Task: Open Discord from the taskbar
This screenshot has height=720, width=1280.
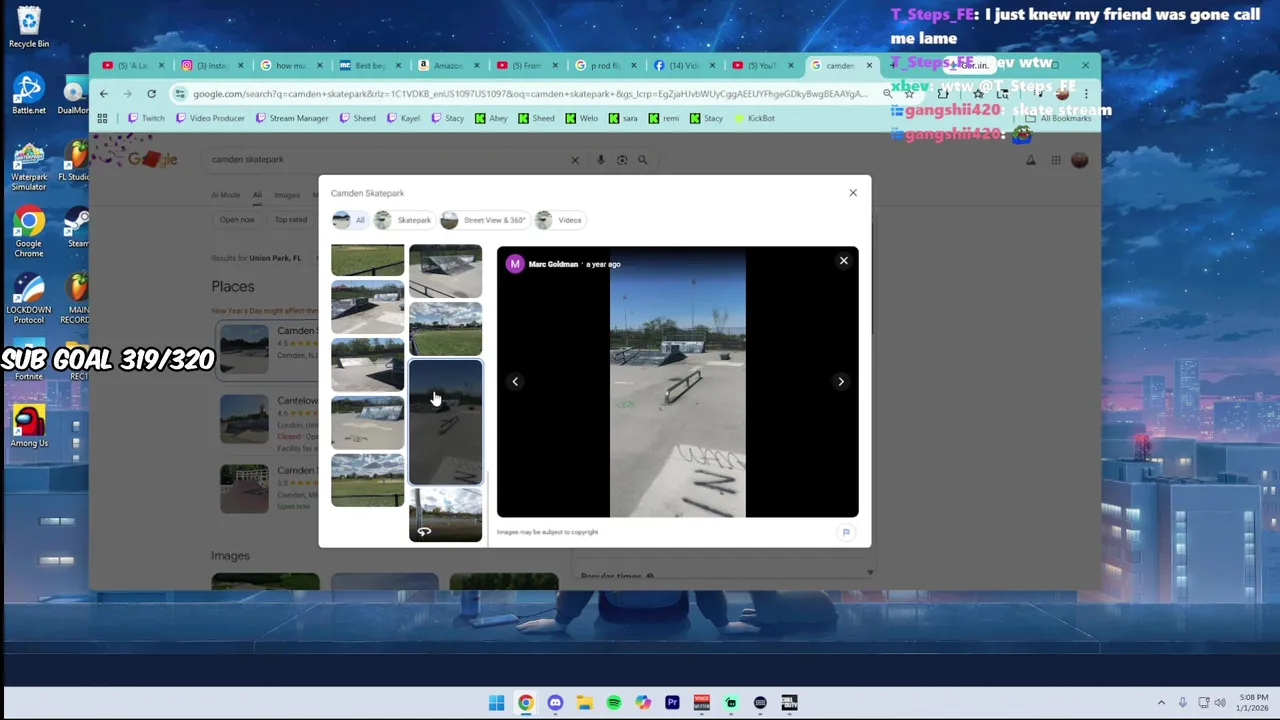Action: coord(555,703)
